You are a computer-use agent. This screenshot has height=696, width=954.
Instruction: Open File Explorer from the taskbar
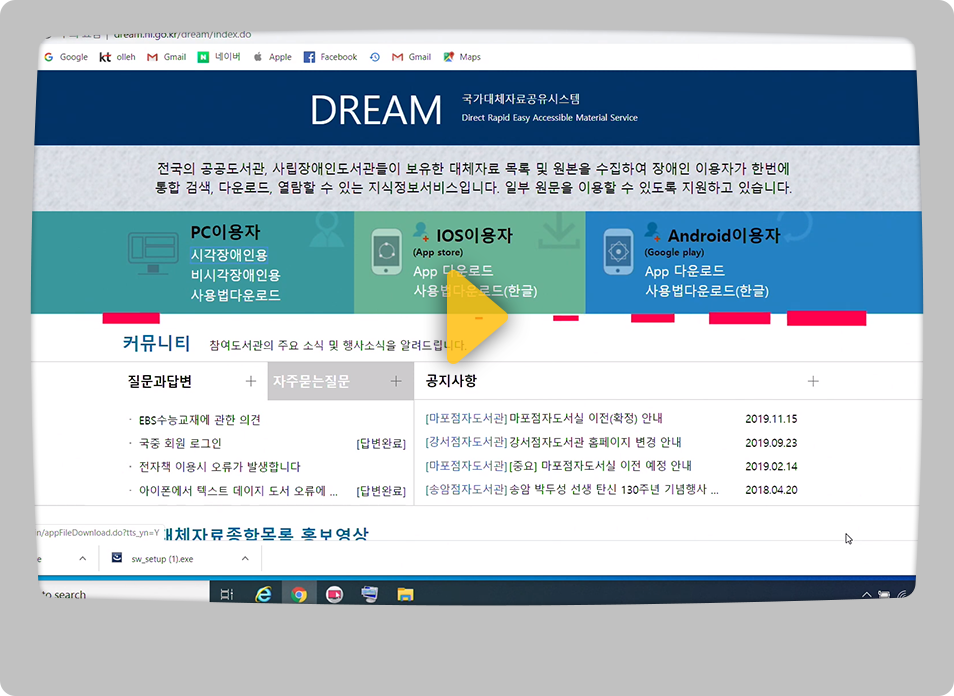coord(404,594)
